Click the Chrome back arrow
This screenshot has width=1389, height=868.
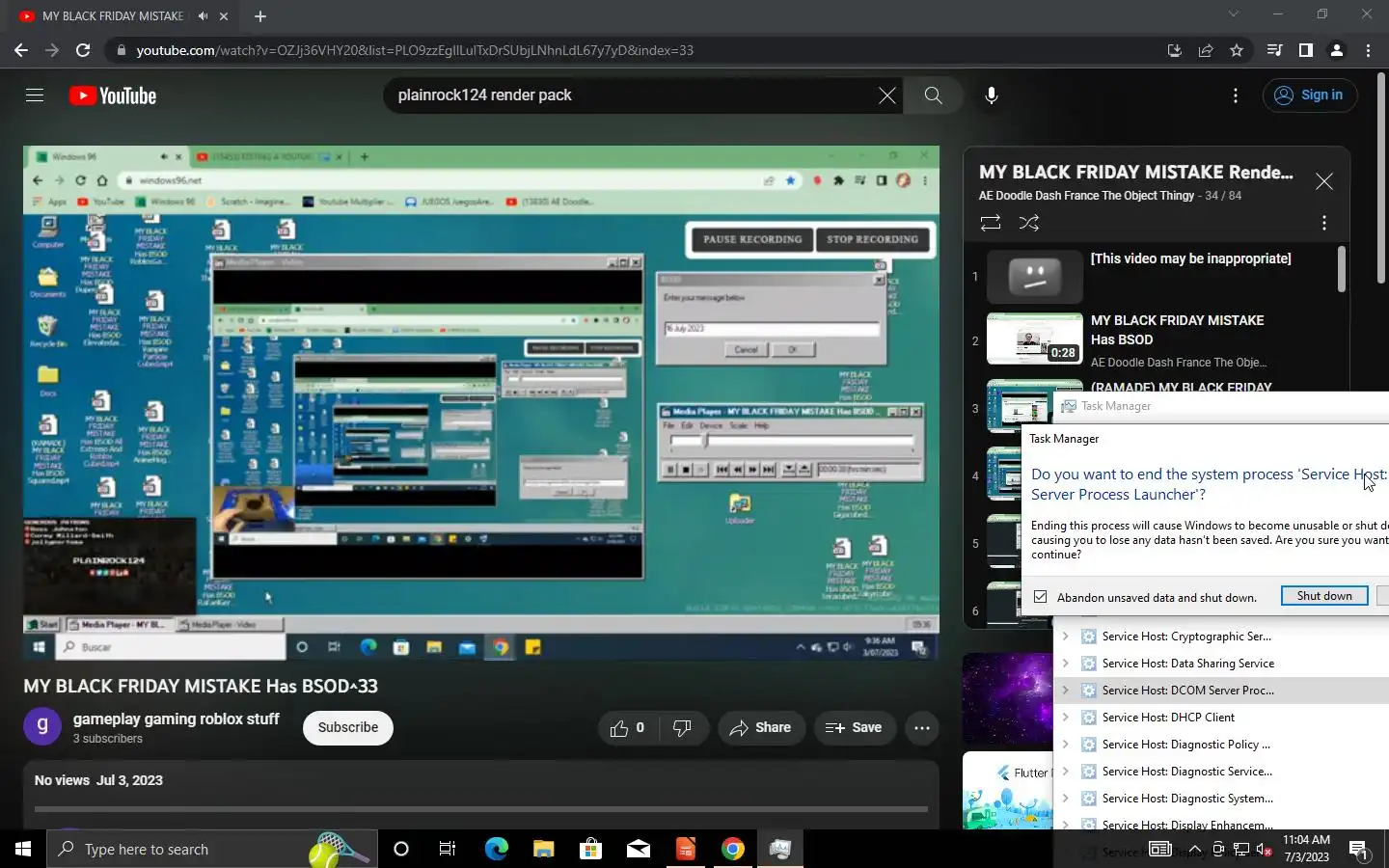pos(21,50)
